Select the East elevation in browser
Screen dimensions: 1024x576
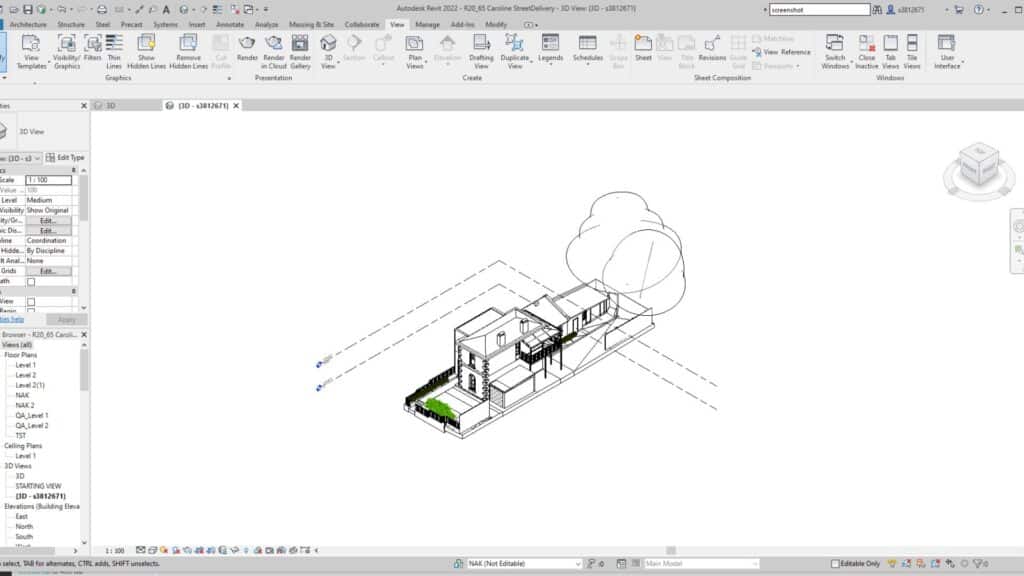click(x=22, y=516)
